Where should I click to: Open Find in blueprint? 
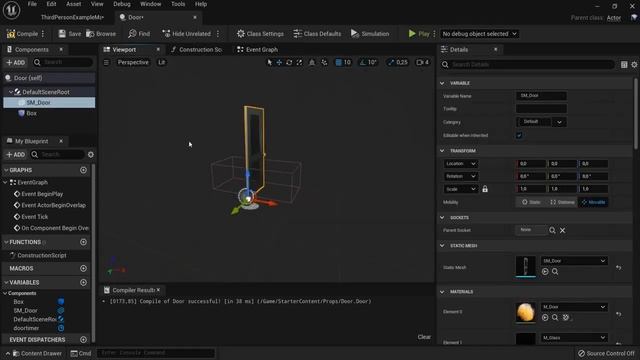click(x=139, y=34)
